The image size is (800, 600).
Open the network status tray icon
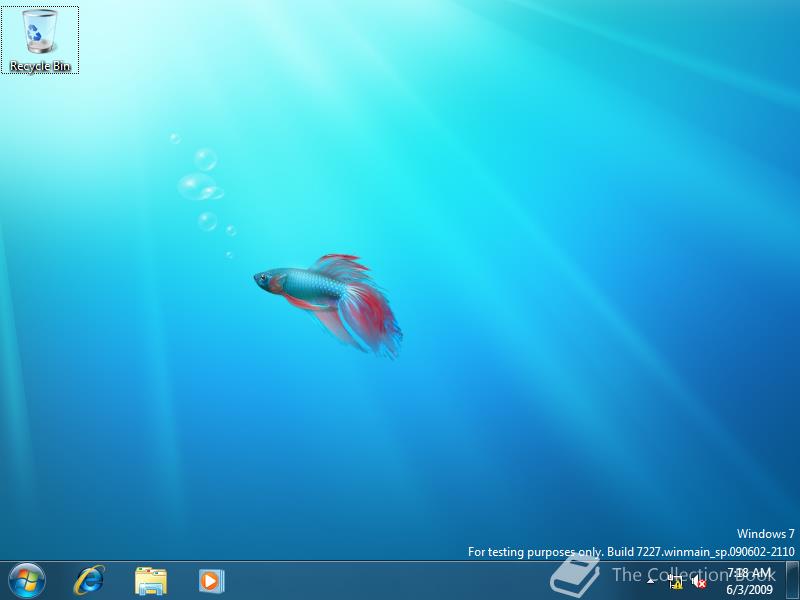pyautogui.click(x=674, y=581)
